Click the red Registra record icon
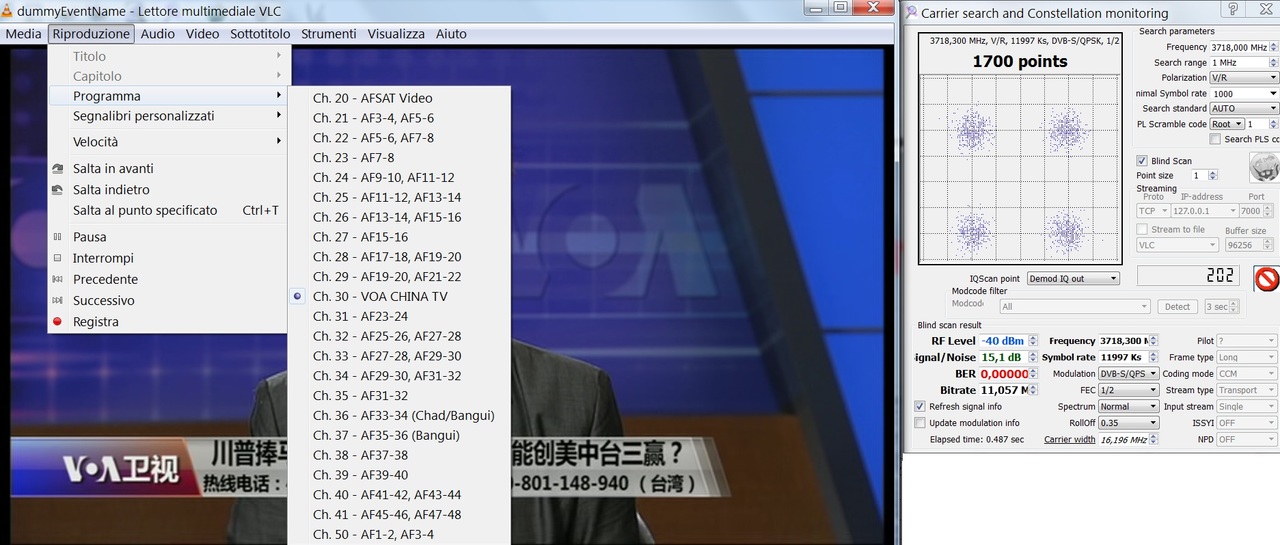The width and height of the screenshot is (1280, 545). click(x=57, y=322)
